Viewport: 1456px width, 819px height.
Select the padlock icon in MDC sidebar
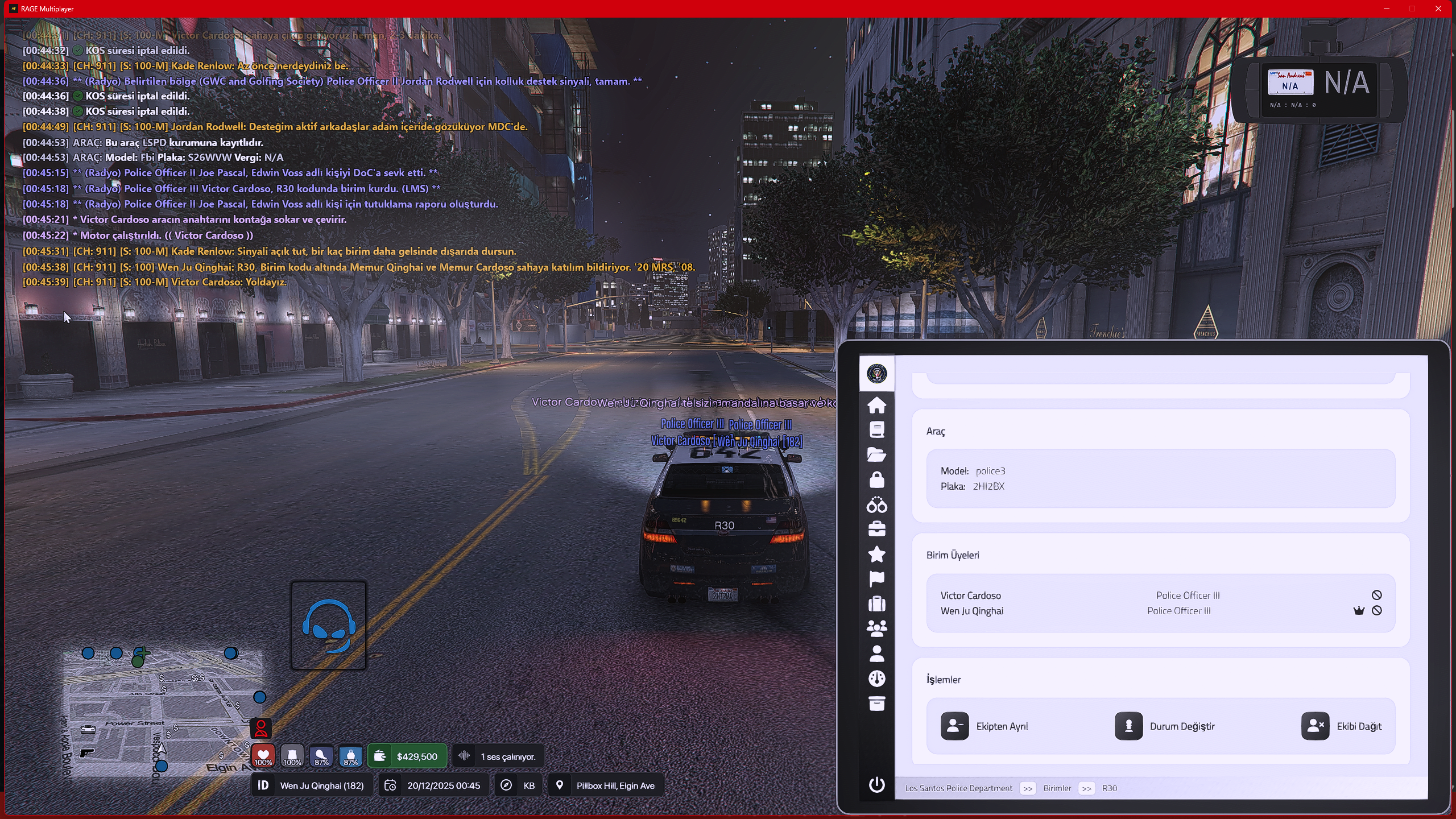coord(876,479)
